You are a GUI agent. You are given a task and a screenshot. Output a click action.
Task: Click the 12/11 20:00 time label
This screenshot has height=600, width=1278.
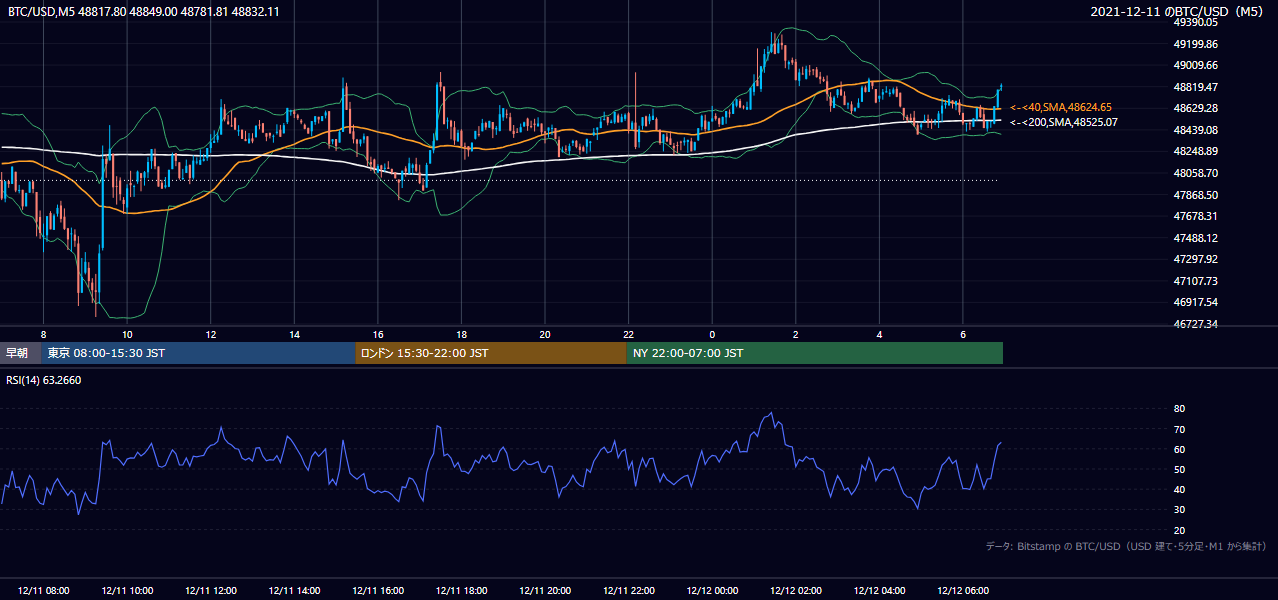click(545, 591)
